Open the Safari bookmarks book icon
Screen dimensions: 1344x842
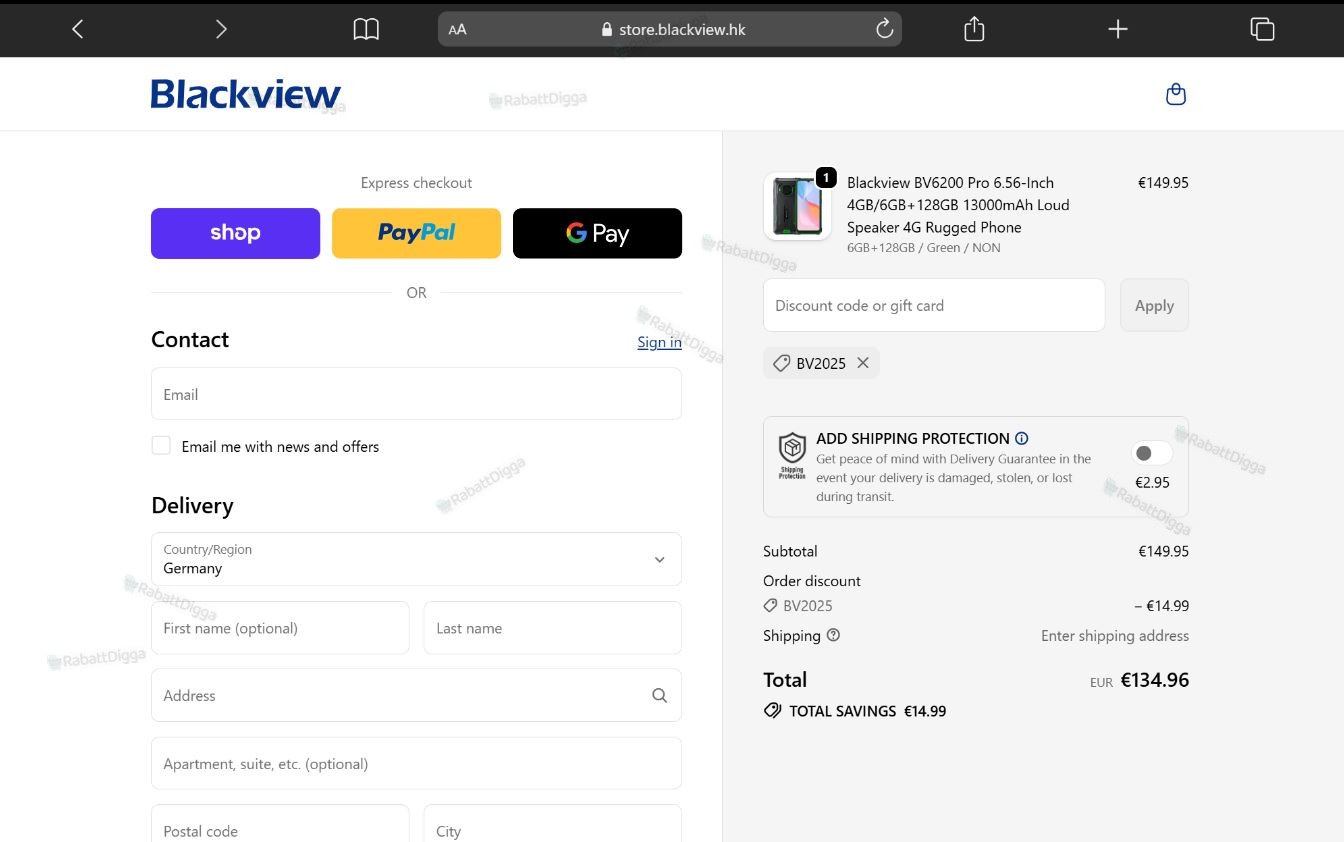[366, 29]
